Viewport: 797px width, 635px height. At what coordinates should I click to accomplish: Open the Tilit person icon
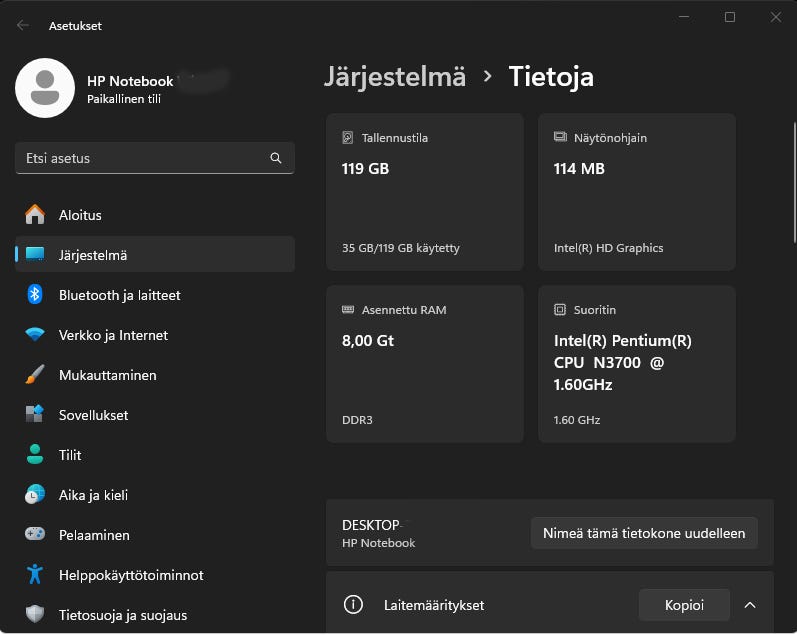[x=35, y=455]
